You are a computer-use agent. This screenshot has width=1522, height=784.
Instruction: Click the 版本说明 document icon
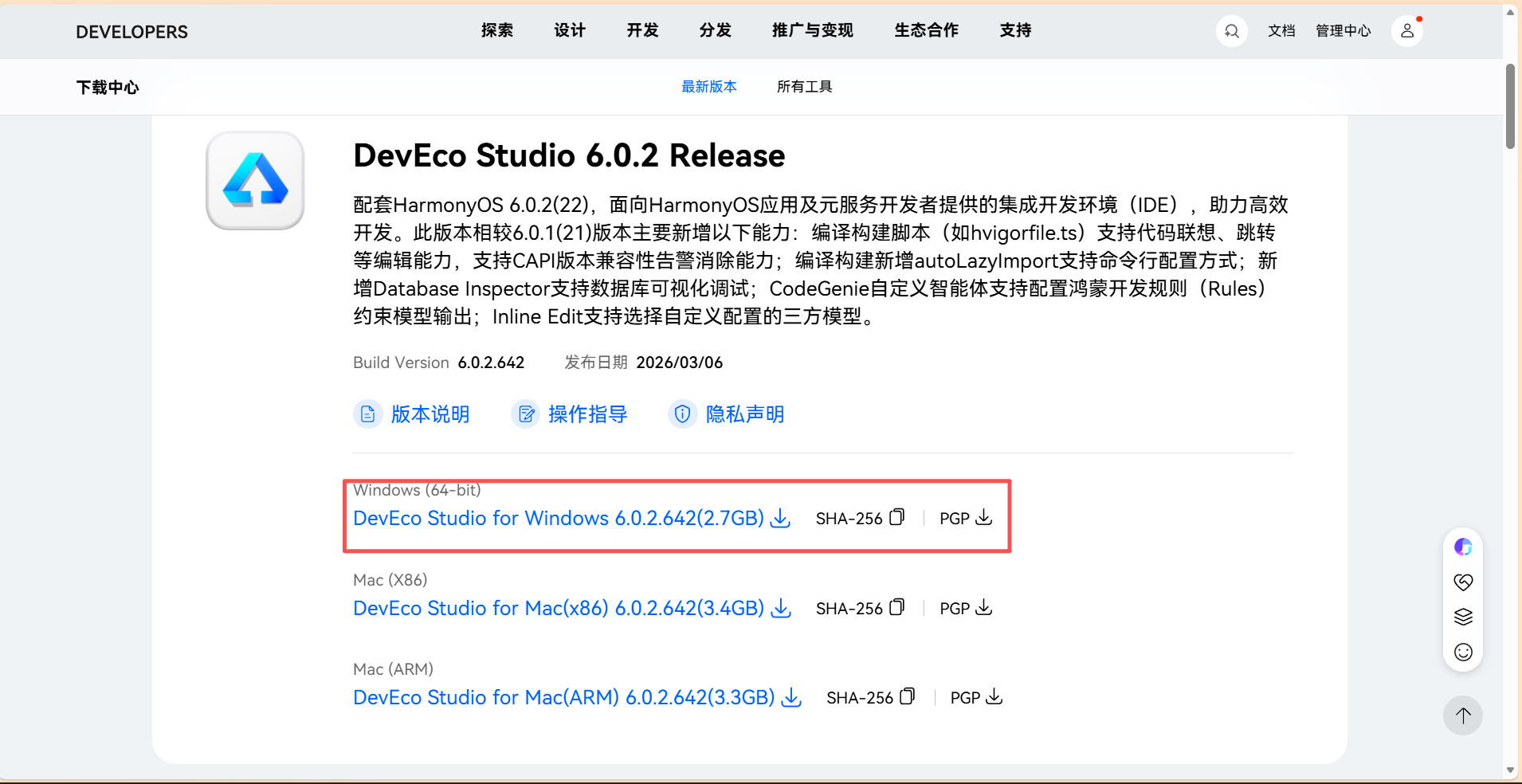point(367,414)
